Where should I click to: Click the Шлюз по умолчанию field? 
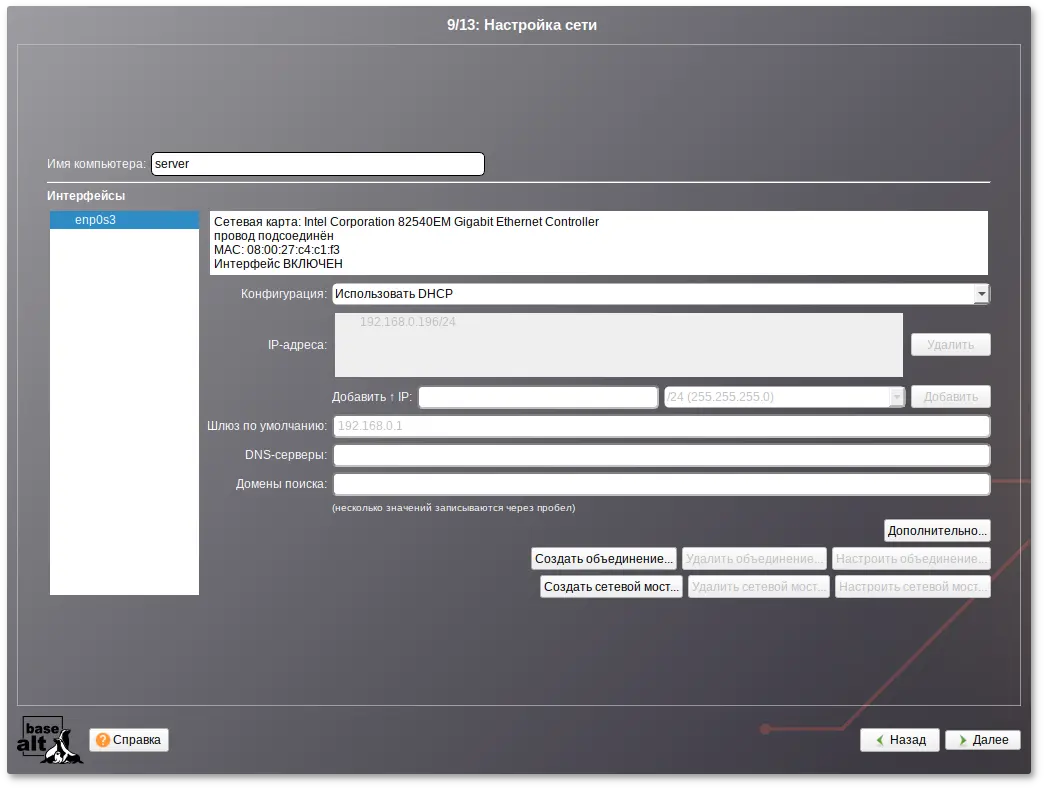[x=661, y=426]
